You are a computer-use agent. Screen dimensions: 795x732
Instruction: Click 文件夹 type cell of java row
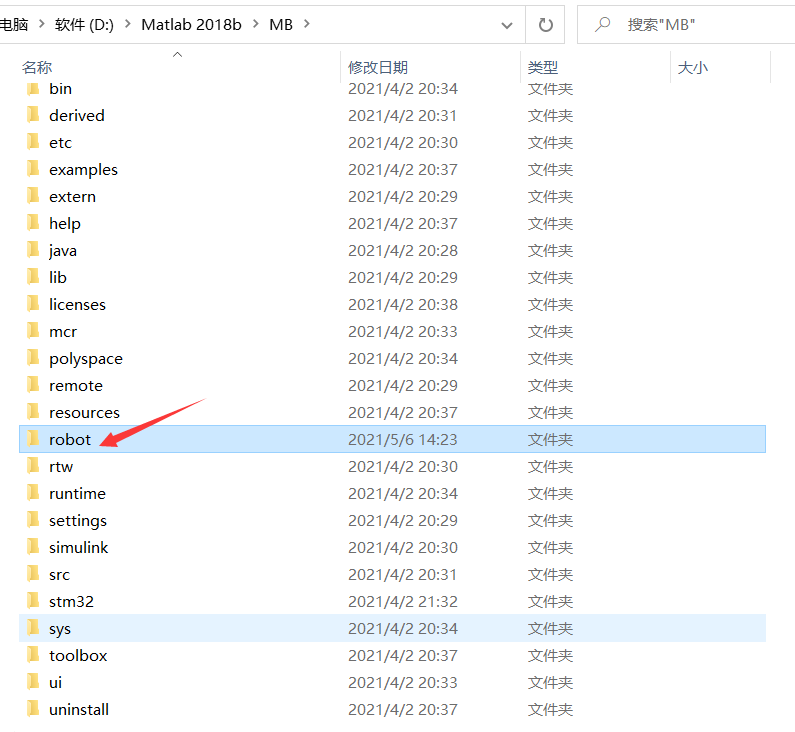[550, 250]
